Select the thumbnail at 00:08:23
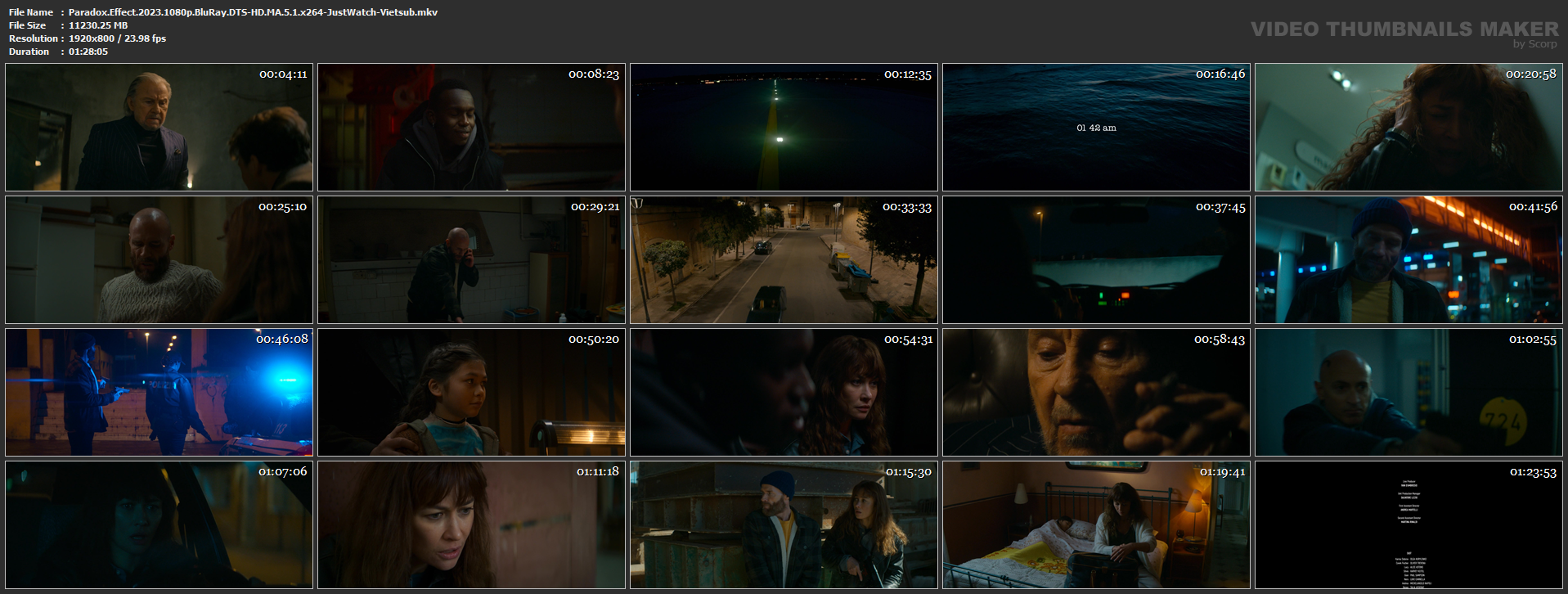The width and height of the screenshot is (1568, 594). click(x=471, y=127)
